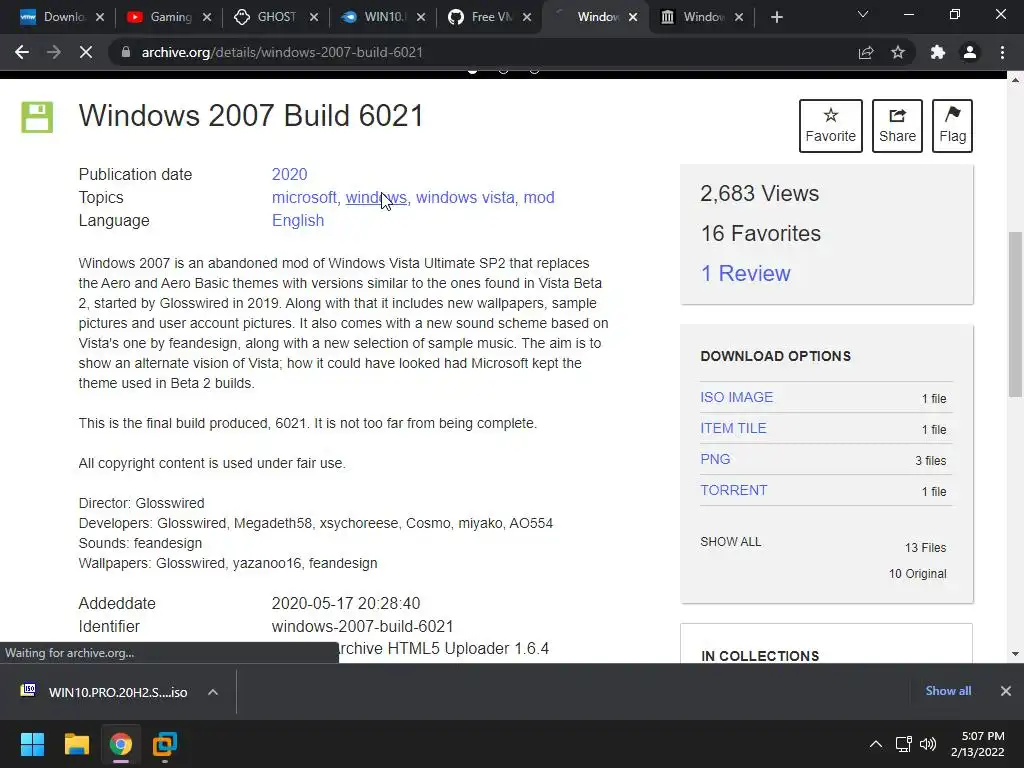Open Windows Start menu
The height and width of the screenshot is (768, 1024).
tap(32, 744)
